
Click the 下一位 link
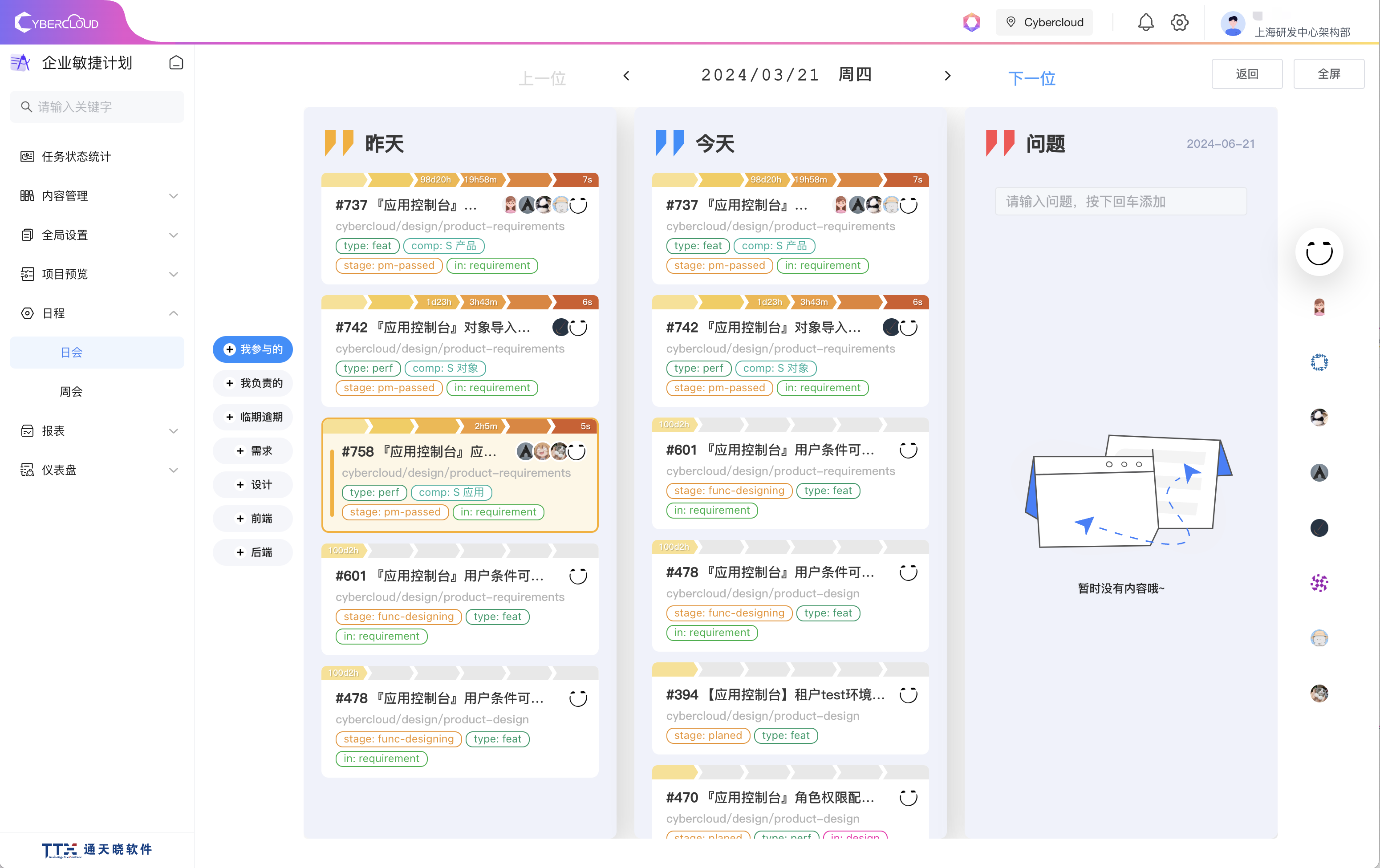[1031, 78]
